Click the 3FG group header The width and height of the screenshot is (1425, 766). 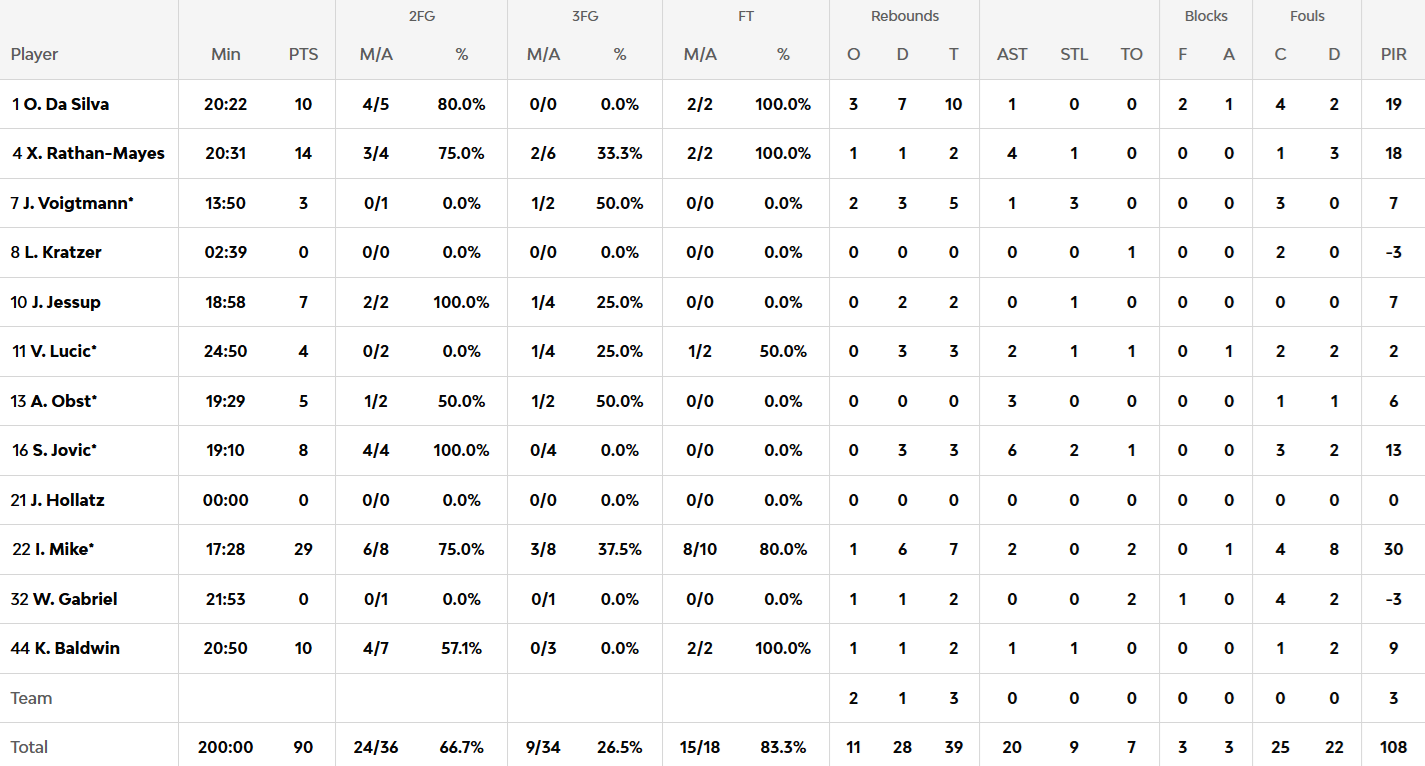(x=584, y=16)
